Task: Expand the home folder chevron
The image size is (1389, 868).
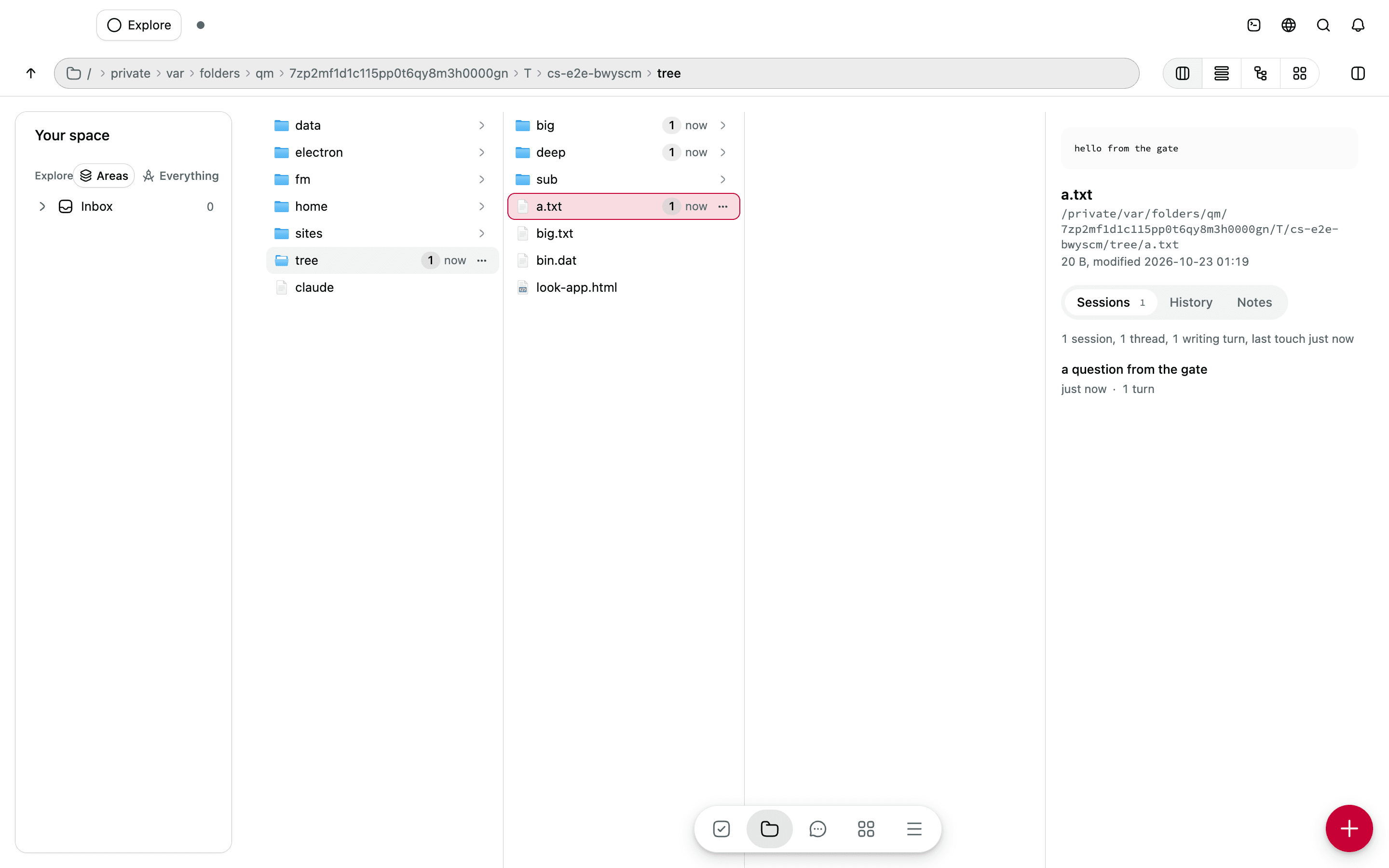Action: pyautogui.click(x=481, y=206)
